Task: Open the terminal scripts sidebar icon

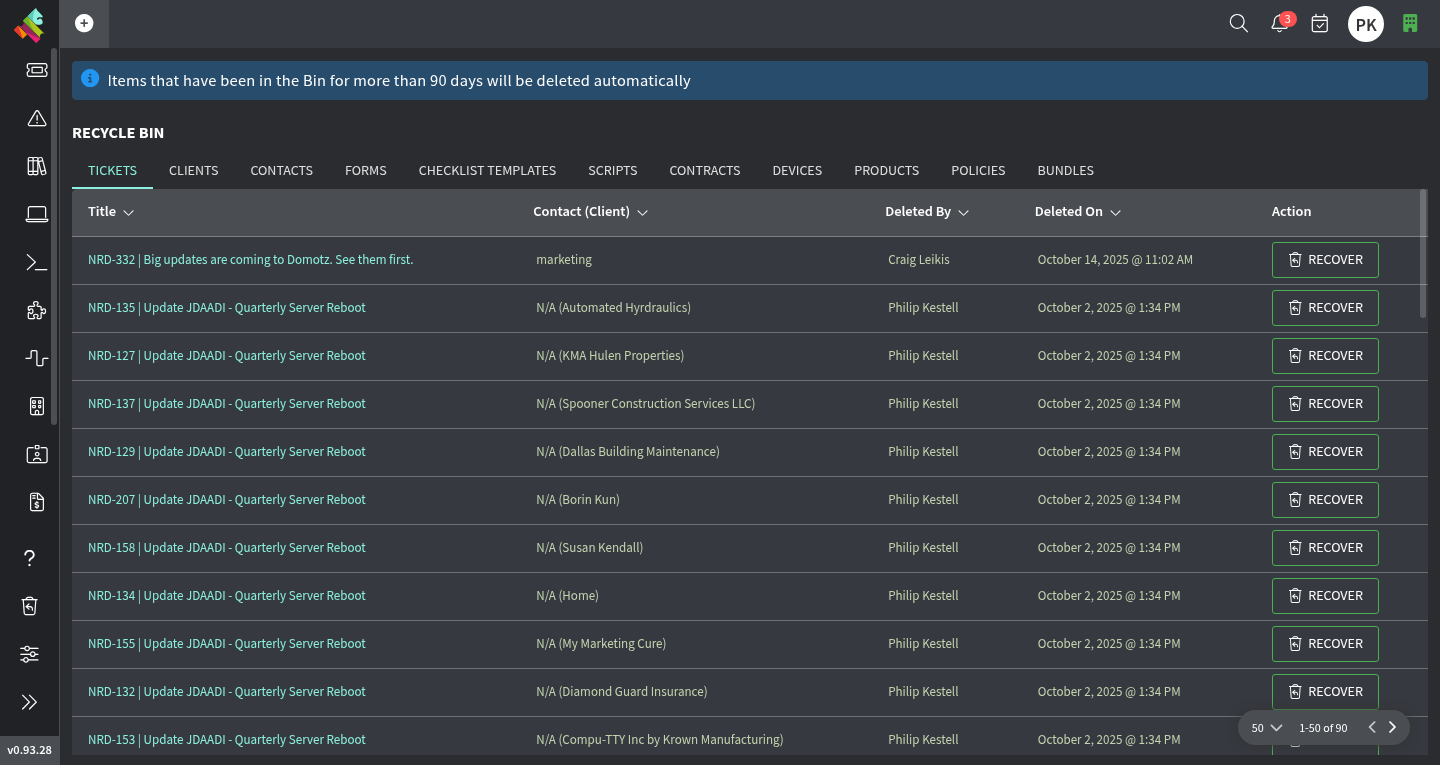Action: click(37, 262)
